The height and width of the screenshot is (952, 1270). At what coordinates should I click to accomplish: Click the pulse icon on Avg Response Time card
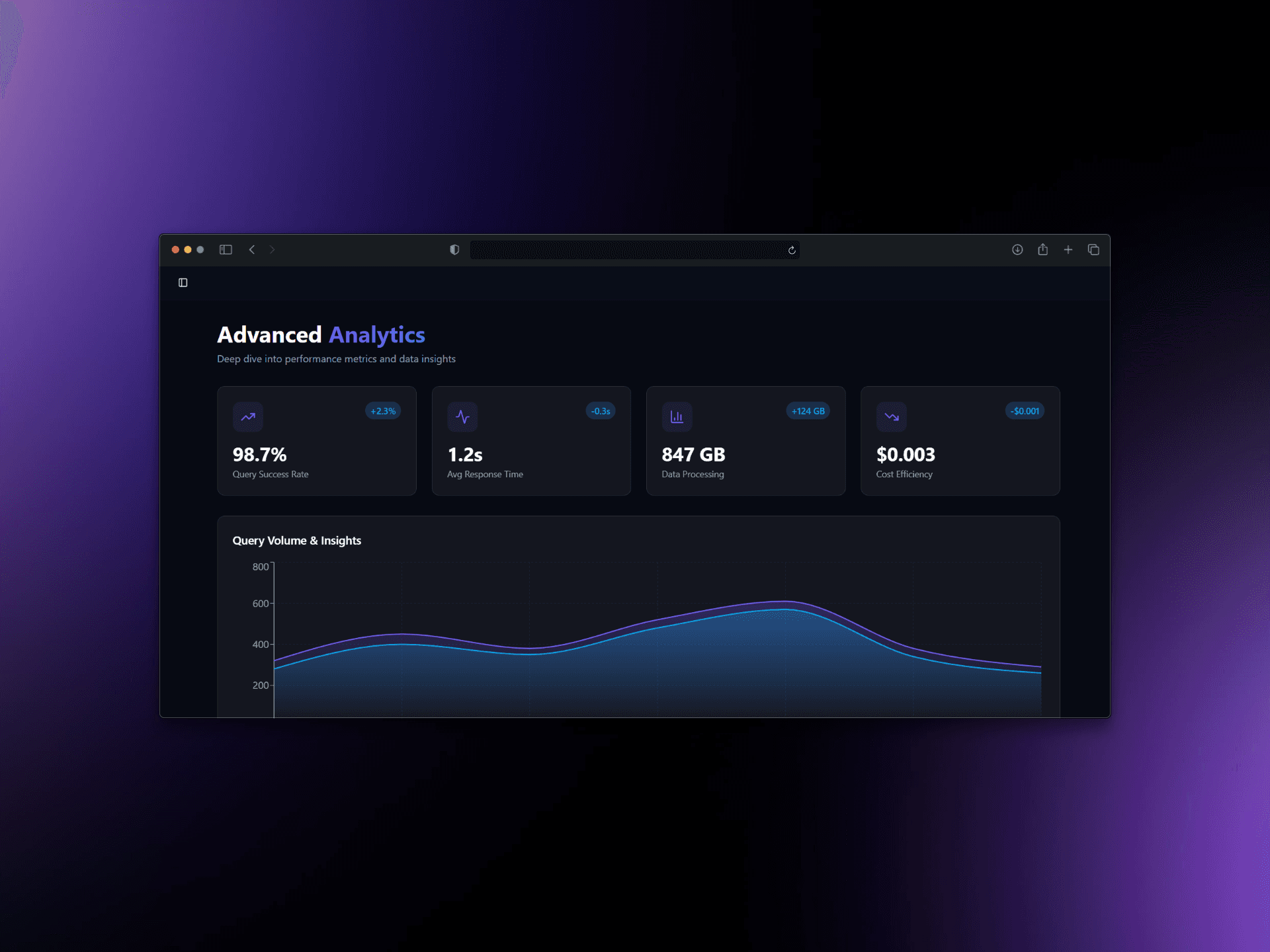point(462,416)
